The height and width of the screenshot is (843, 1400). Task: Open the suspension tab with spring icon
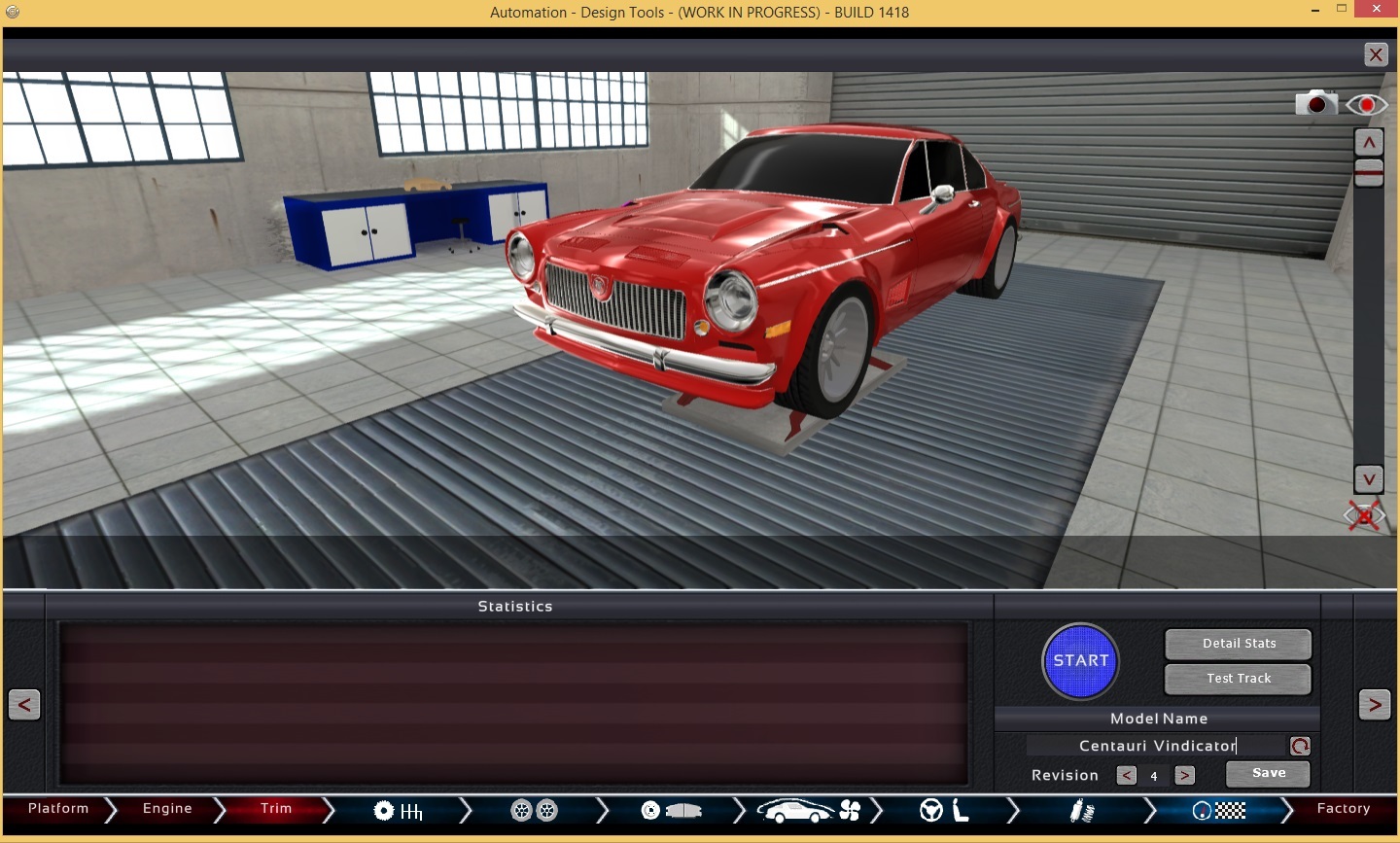coord(1081,810)
